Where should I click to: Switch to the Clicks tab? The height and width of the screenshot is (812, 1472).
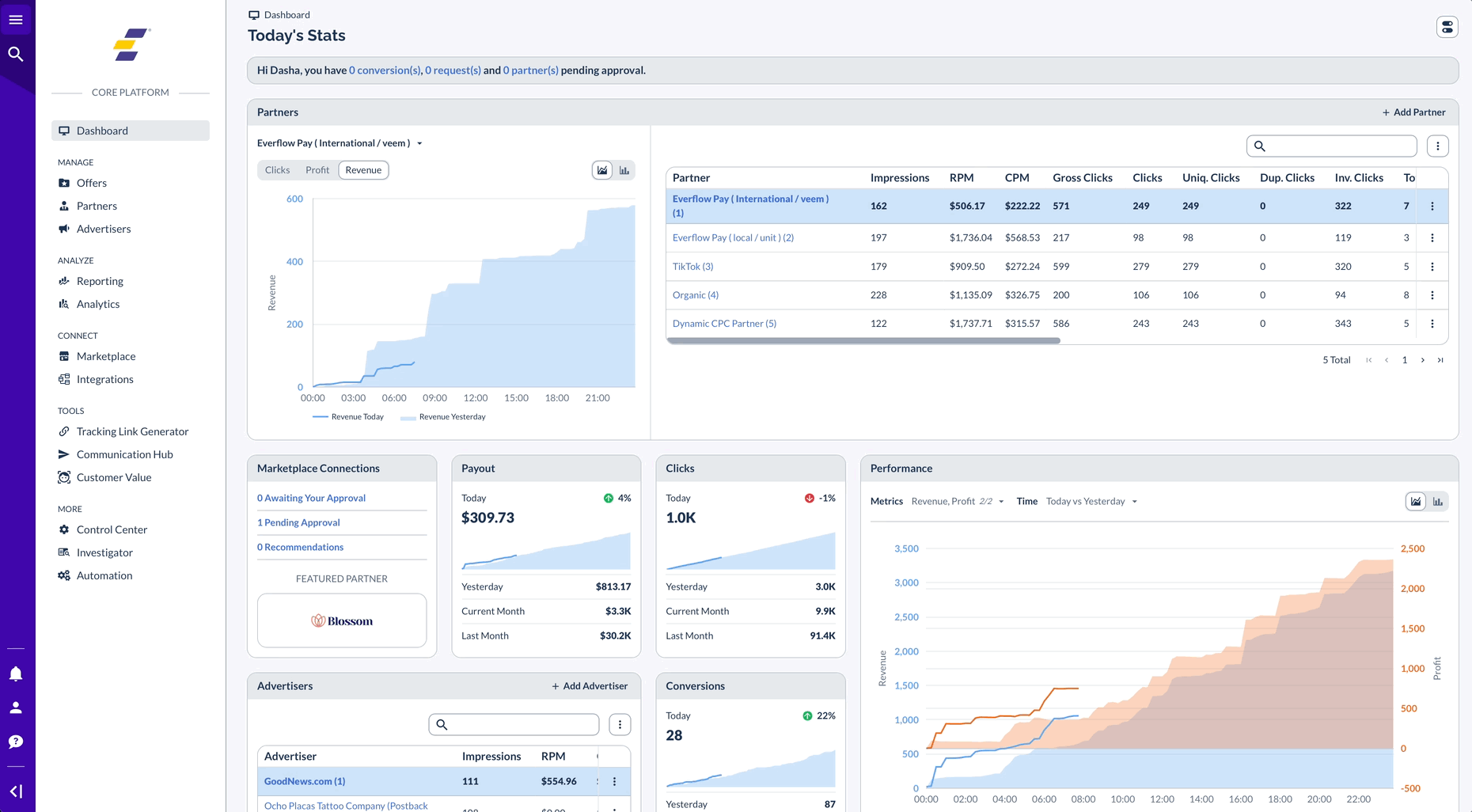(277, 169)
